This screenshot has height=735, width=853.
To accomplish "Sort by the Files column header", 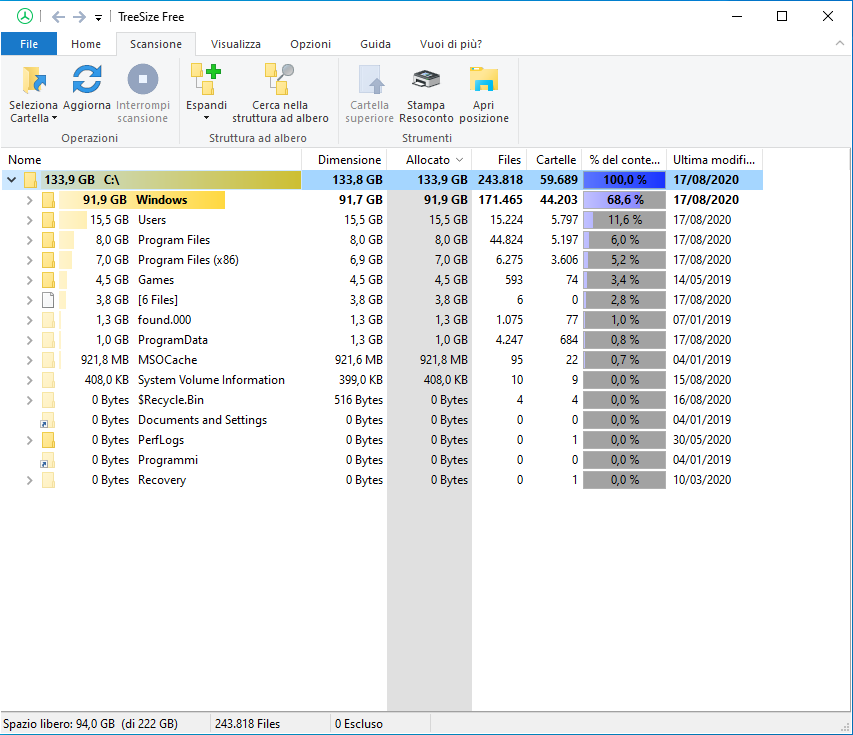I will 499,160.
